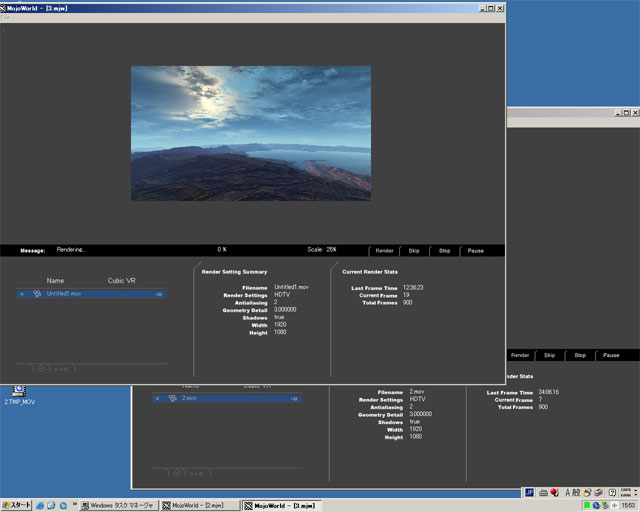The image size is (640, 512).
Task: Click the Name column header
Action: (55, 280)
